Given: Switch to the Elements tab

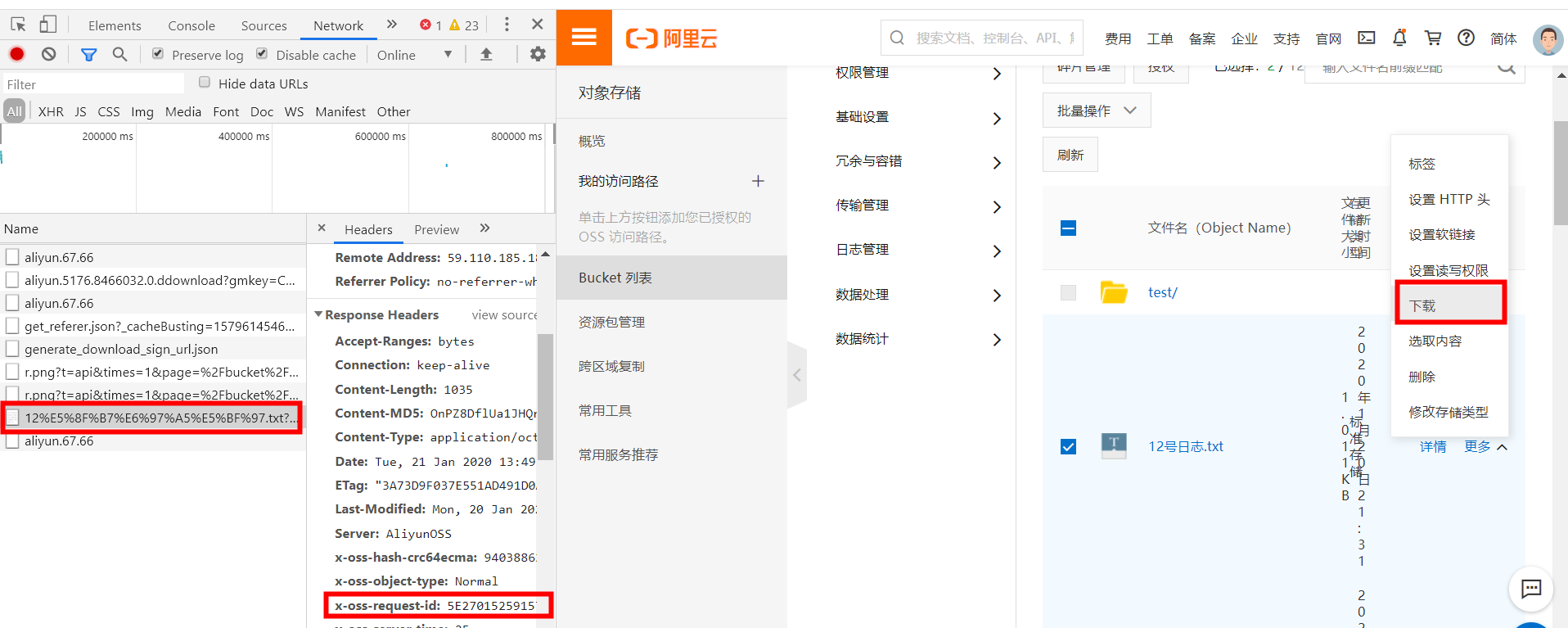Looking at the screenshot, I should [115, 25].
